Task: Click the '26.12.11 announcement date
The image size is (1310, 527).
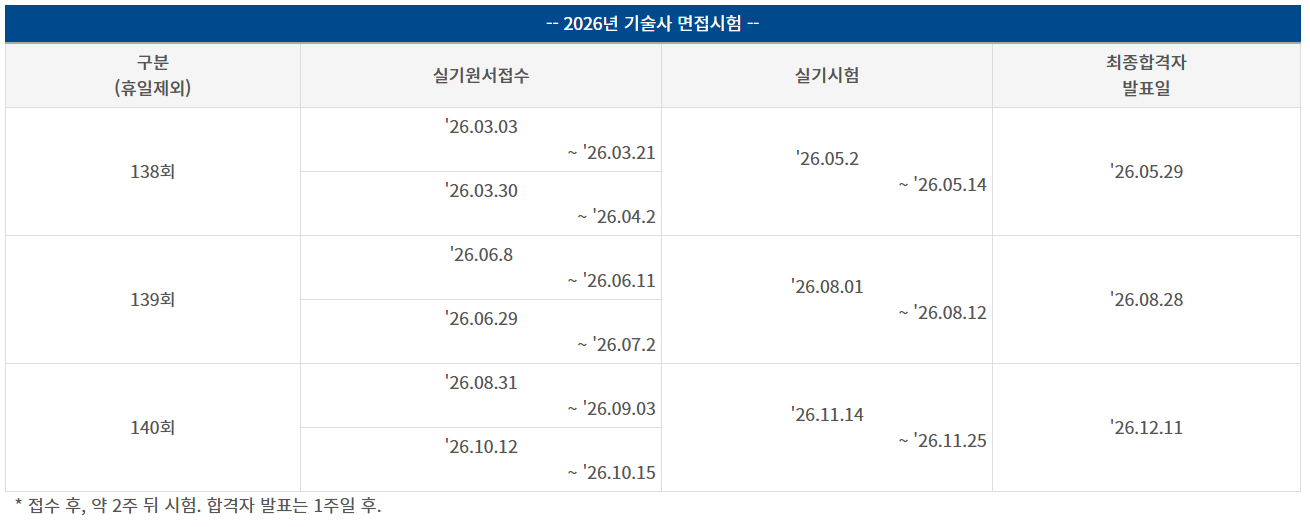Action: click(x=1146, y=428)
